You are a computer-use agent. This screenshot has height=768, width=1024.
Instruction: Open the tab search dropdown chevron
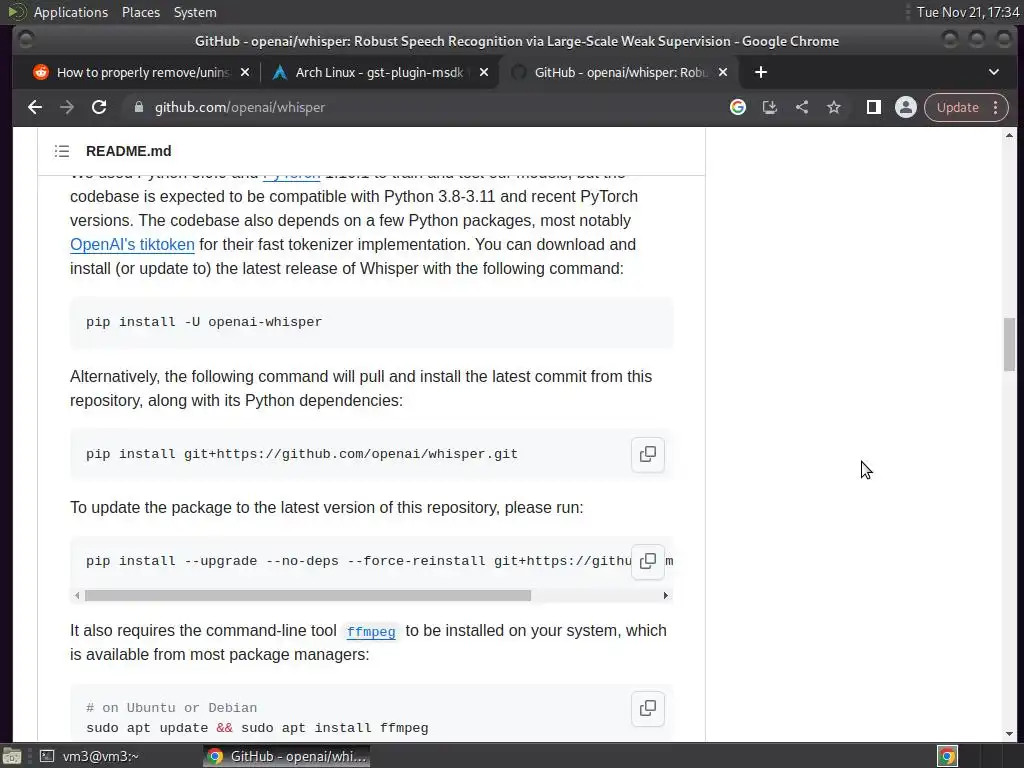tap(993, 72)
